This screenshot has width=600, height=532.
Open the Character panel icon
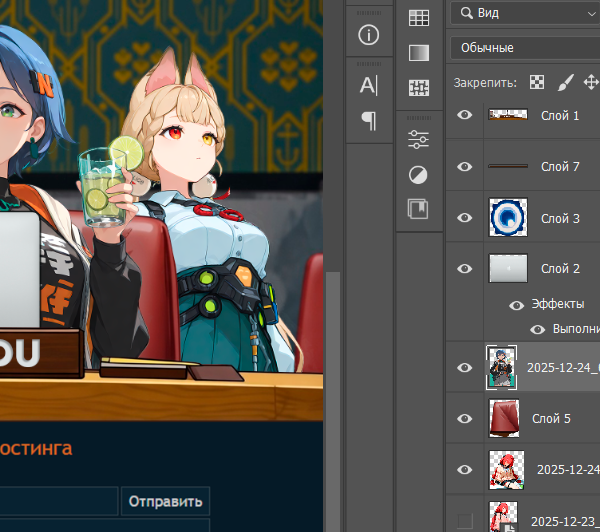pyautogui.click(x=369, y=85)
